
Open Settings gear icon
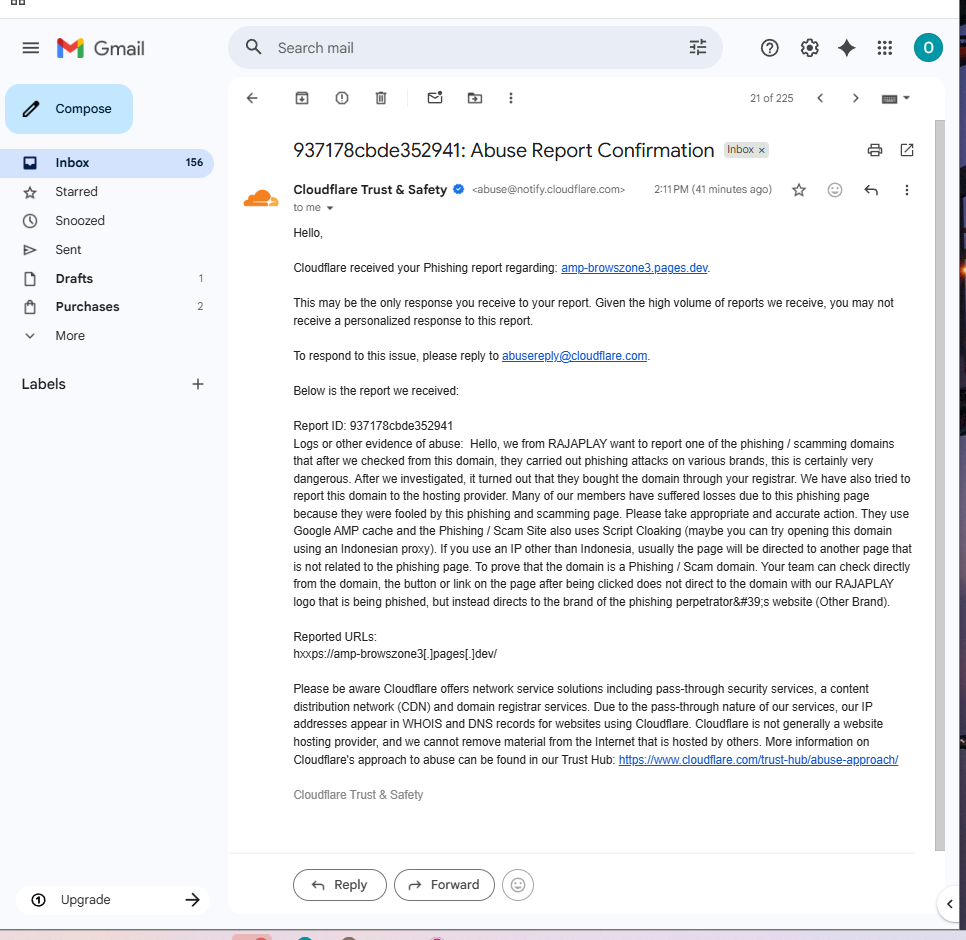[809, 47]
